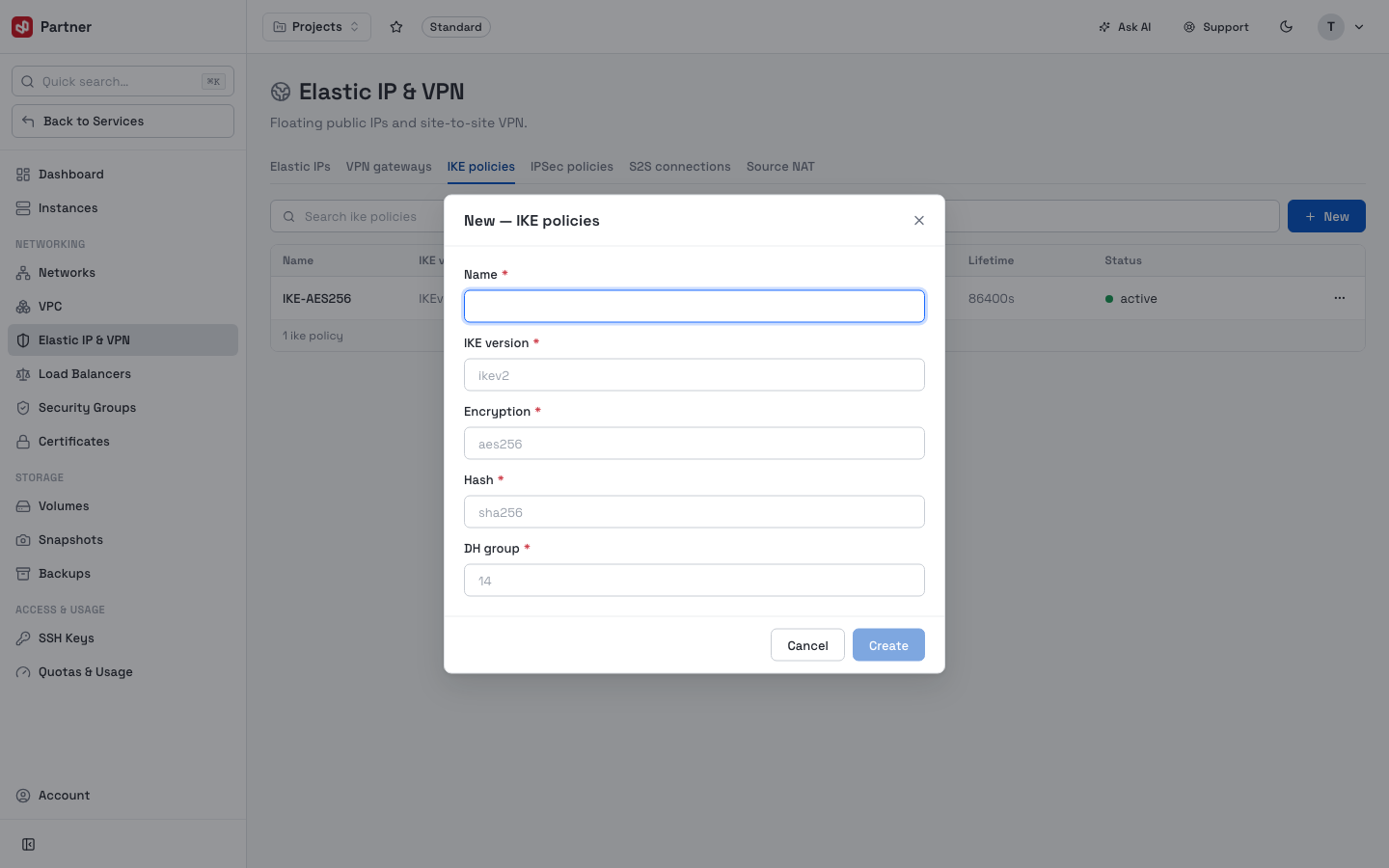Focus the Name input field
Viewport: 1389px width, 868px height.
(694, 307)
